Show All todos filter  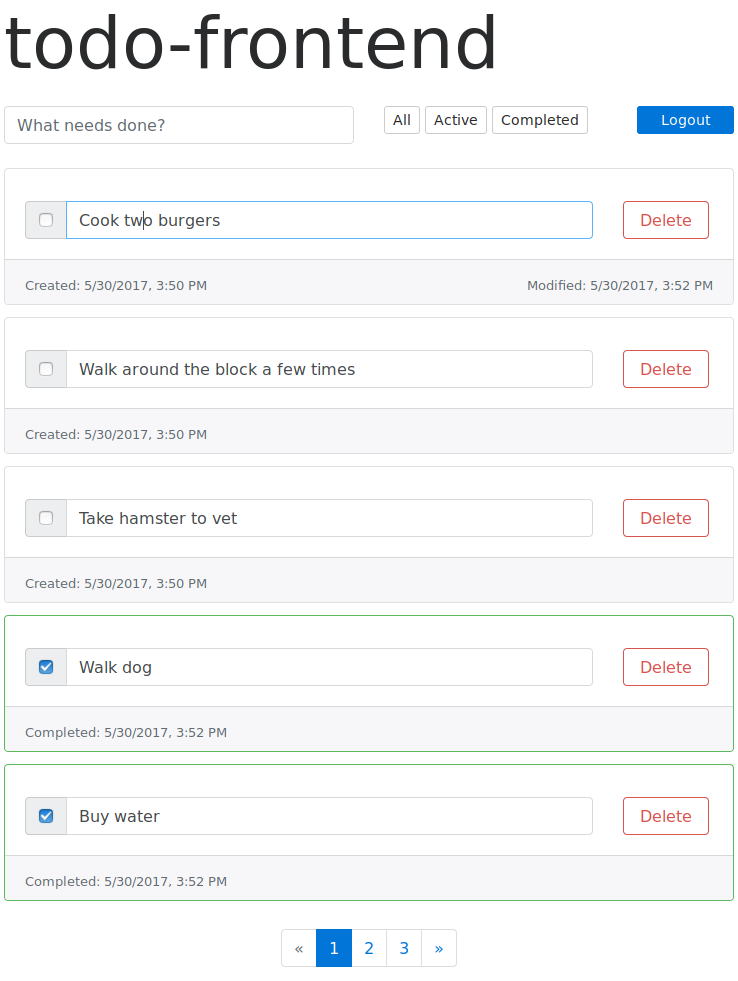(x=402, y=120)
